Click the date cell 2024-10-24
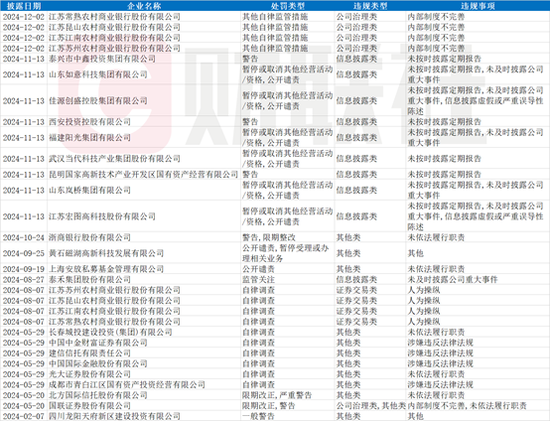 pyautogui.click(x=24, y=238)
